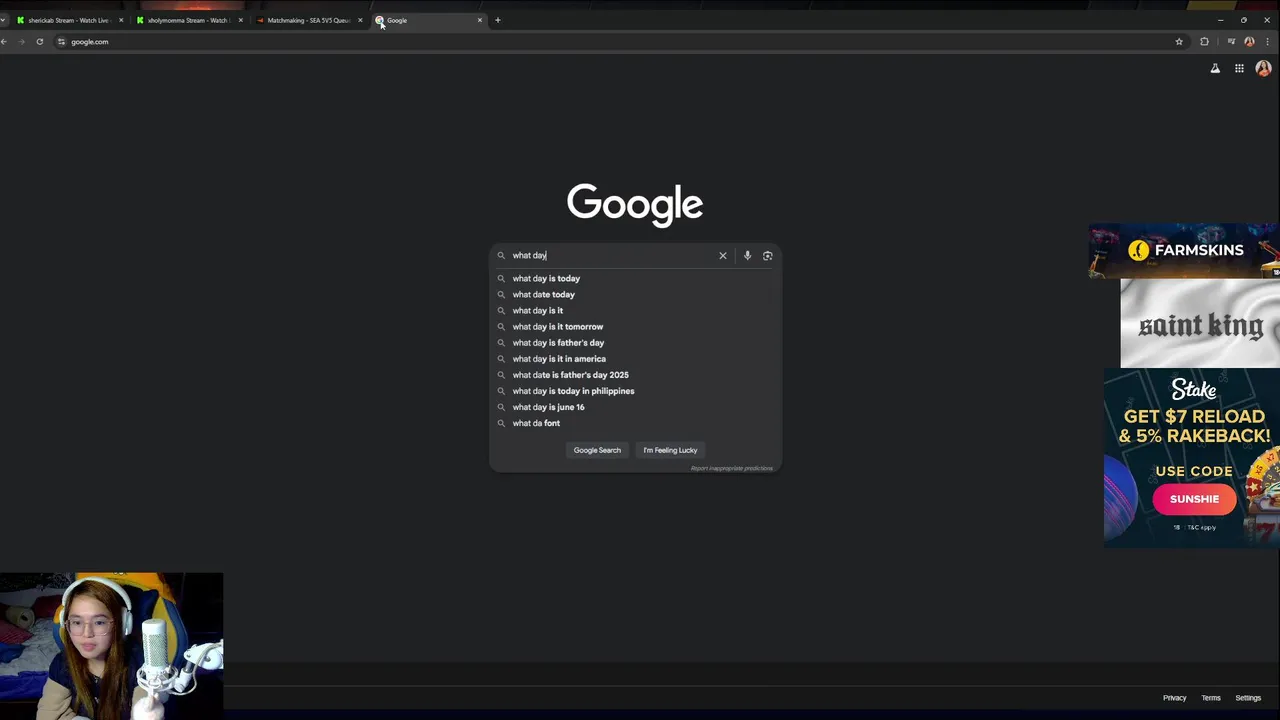The width and height of the screenshot is (1280, 720).
Task: View site information icon beside google.com
Action: 61,42
